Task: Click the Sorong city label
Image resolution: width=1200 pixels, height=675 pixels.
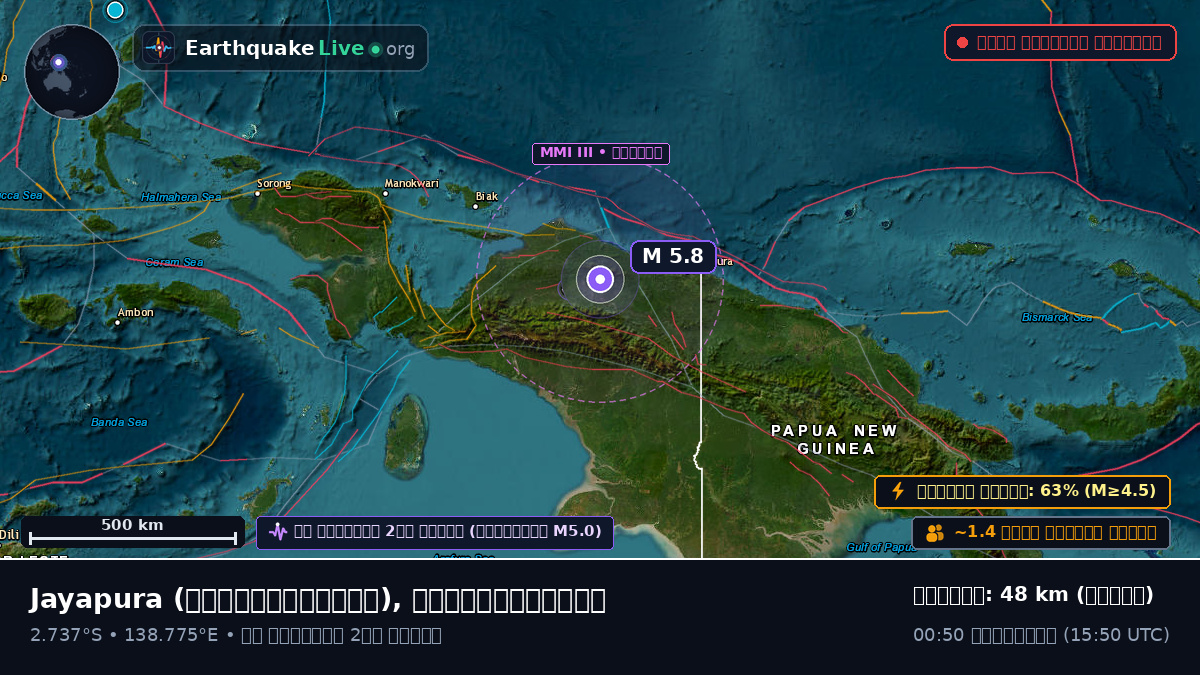Action: (x=274, y=184)
